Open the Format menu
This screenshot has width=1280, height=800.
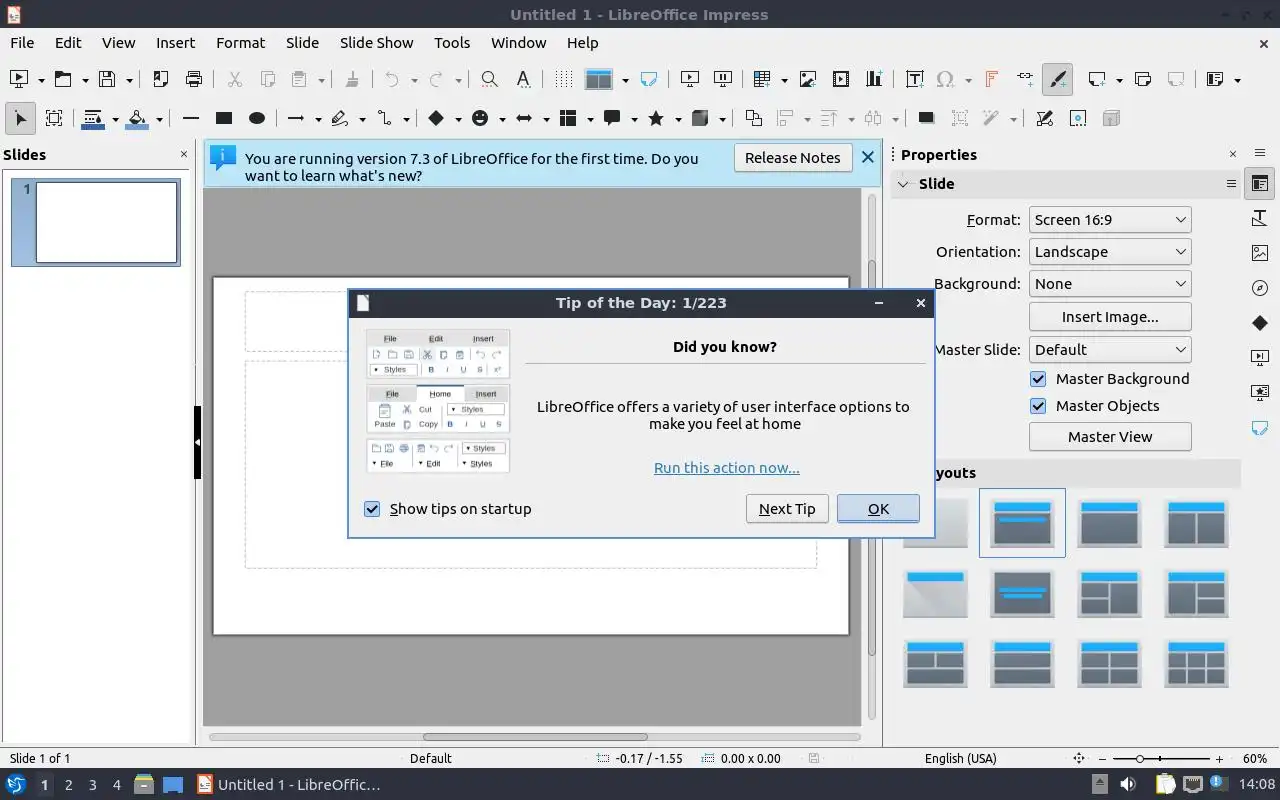tap(240, 43)
